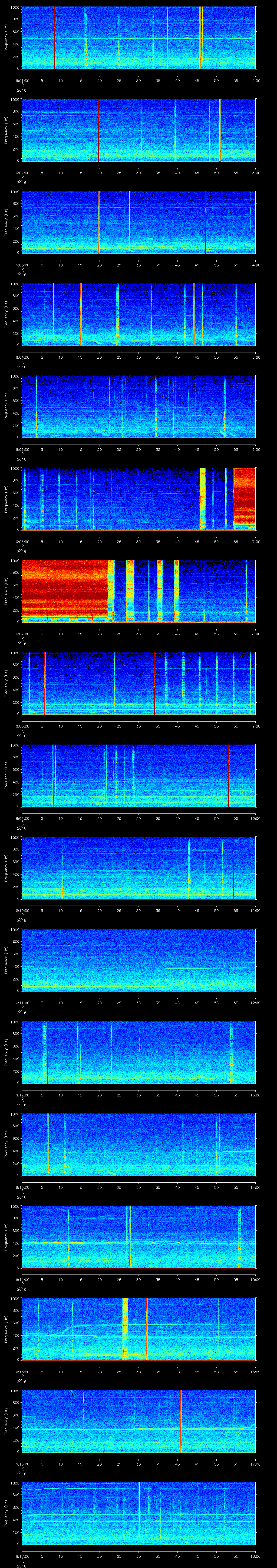Select the "5:00" end time label

(256, 357)
